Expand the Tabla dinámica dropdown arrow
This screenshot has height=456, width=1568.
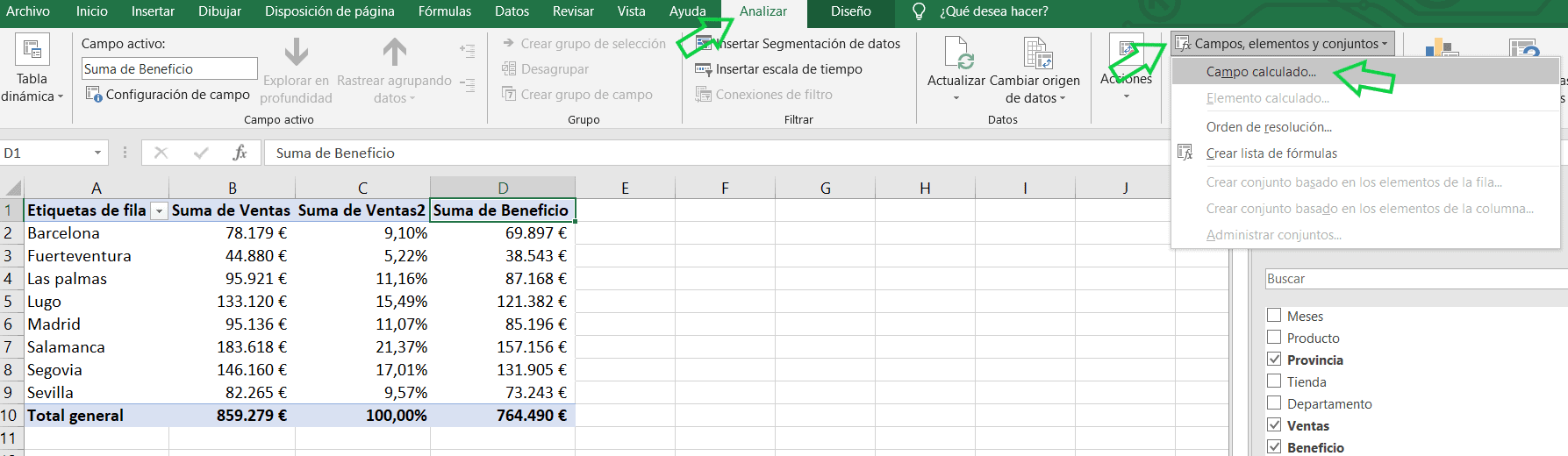pos(61,96)
